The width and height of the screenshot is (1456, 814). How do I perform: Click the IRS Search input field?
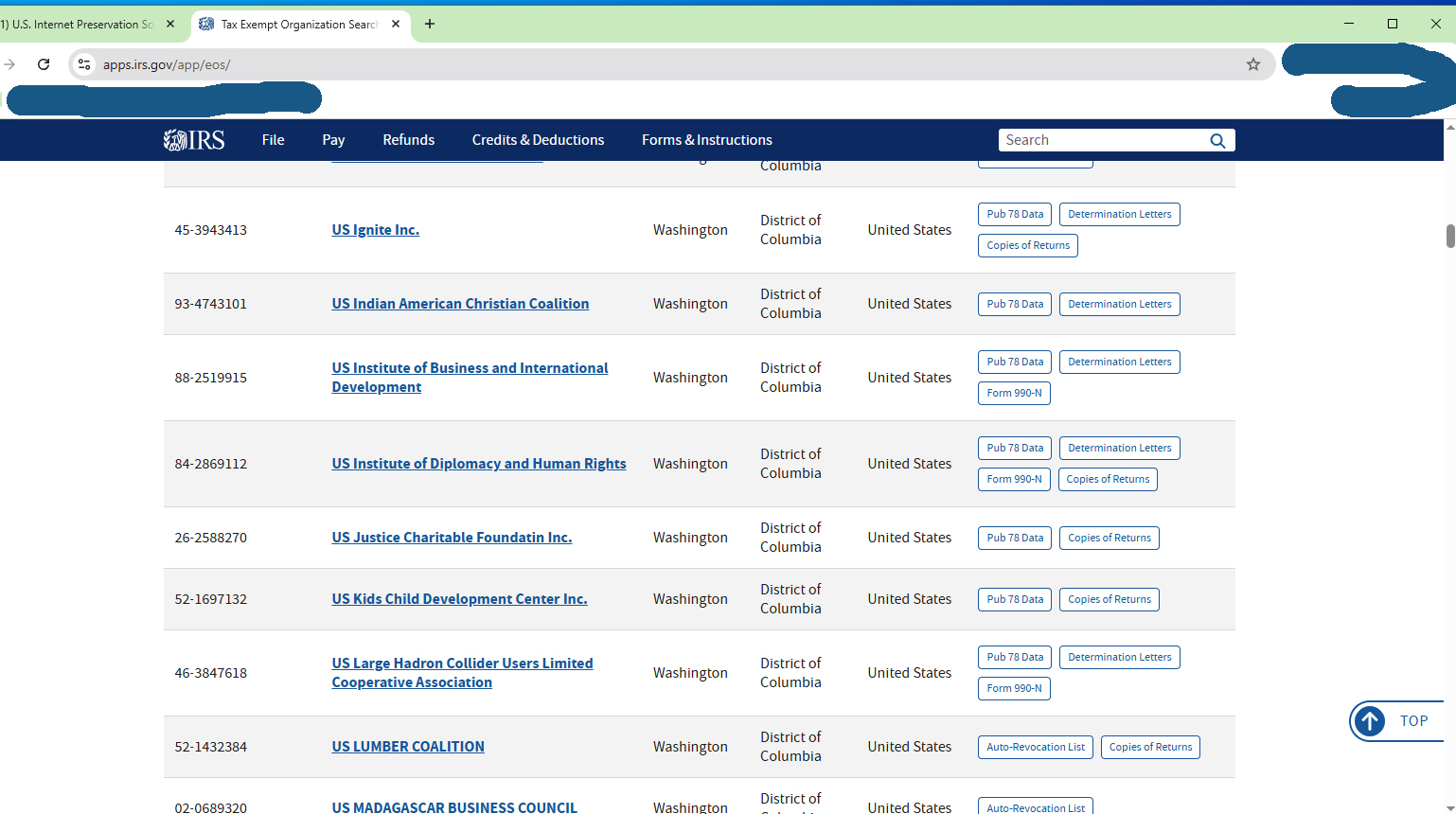[1103, 140]
